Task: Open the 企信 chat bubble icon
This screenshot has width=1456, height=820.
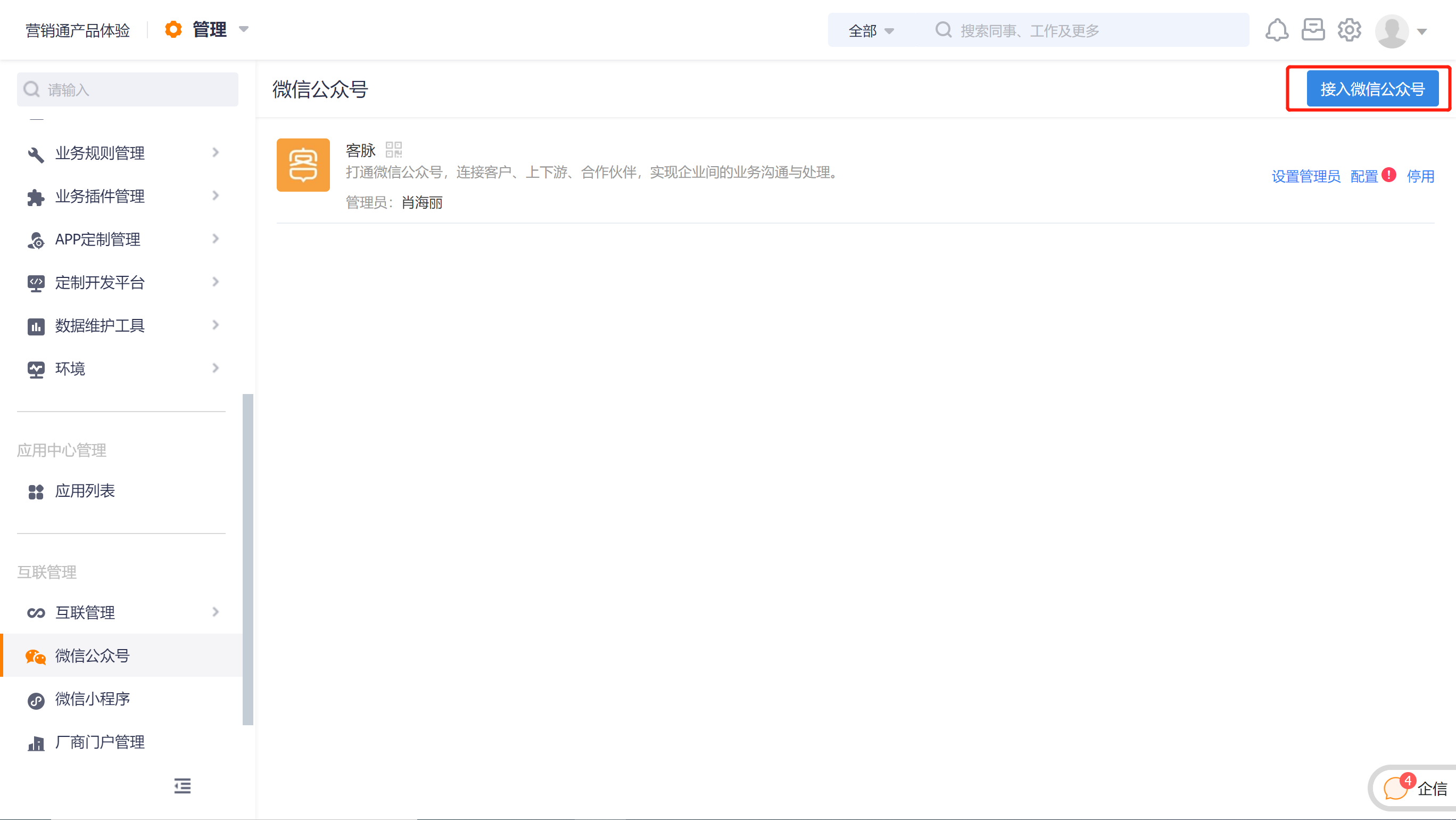Action: click(1395, 789)
